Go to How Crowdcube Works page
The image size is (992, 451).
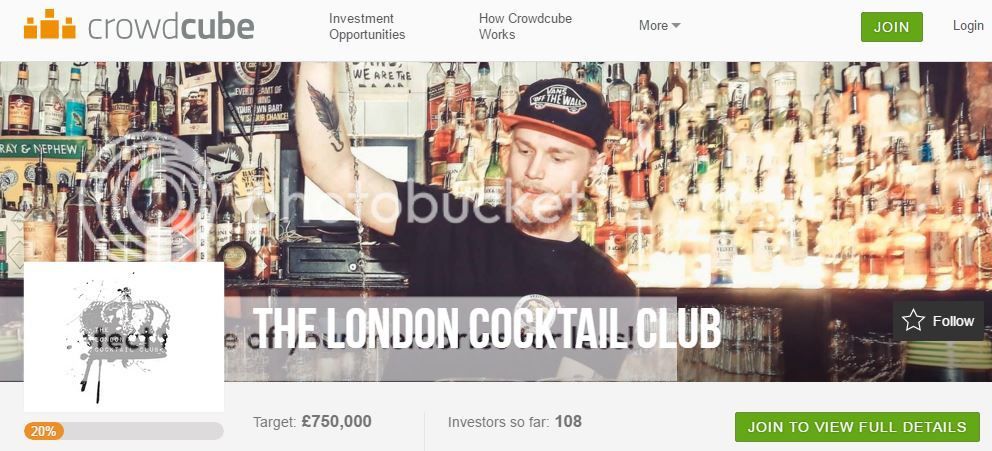coord(525,27)
